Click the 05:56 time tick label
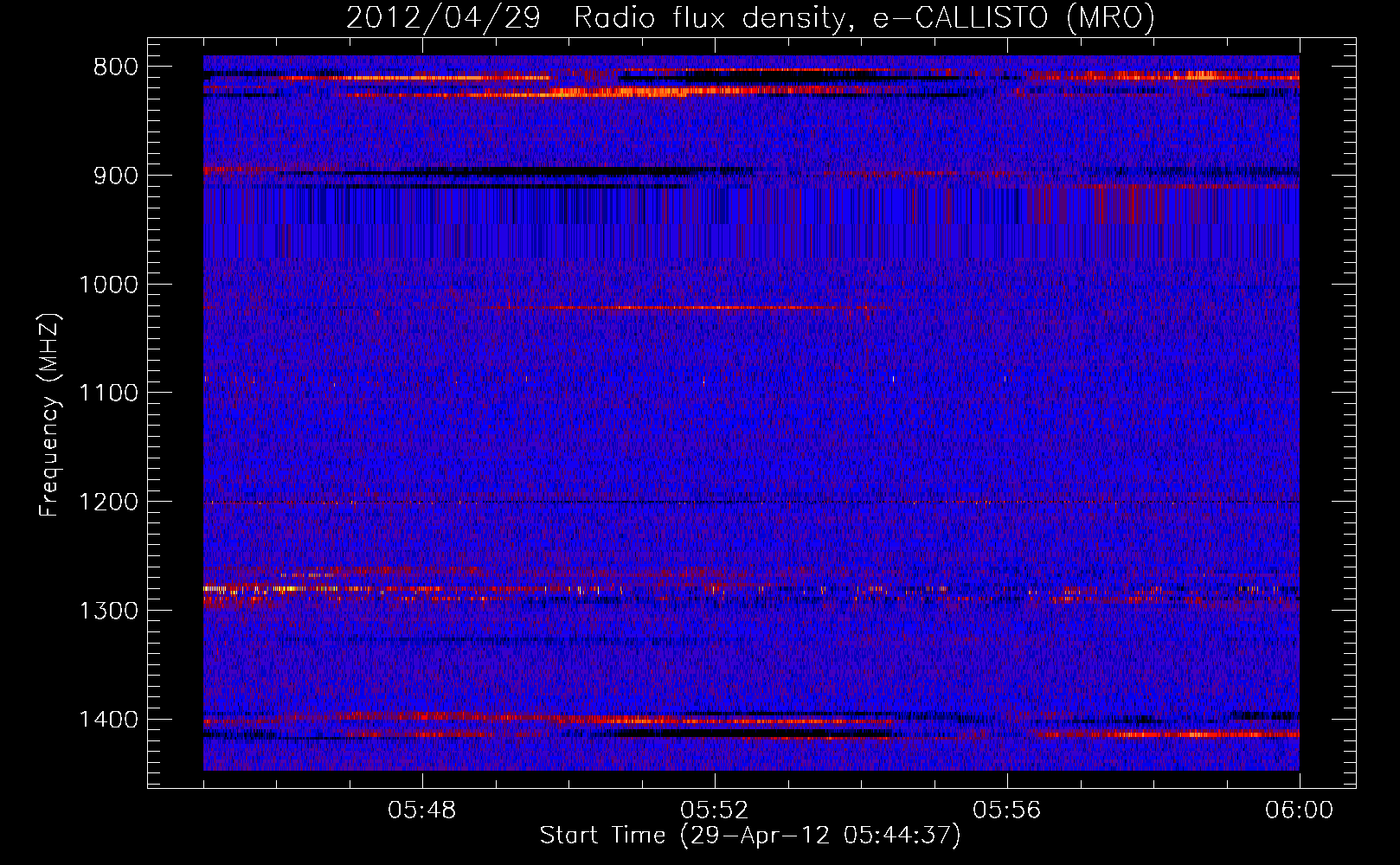 [x=1007, y=811]
